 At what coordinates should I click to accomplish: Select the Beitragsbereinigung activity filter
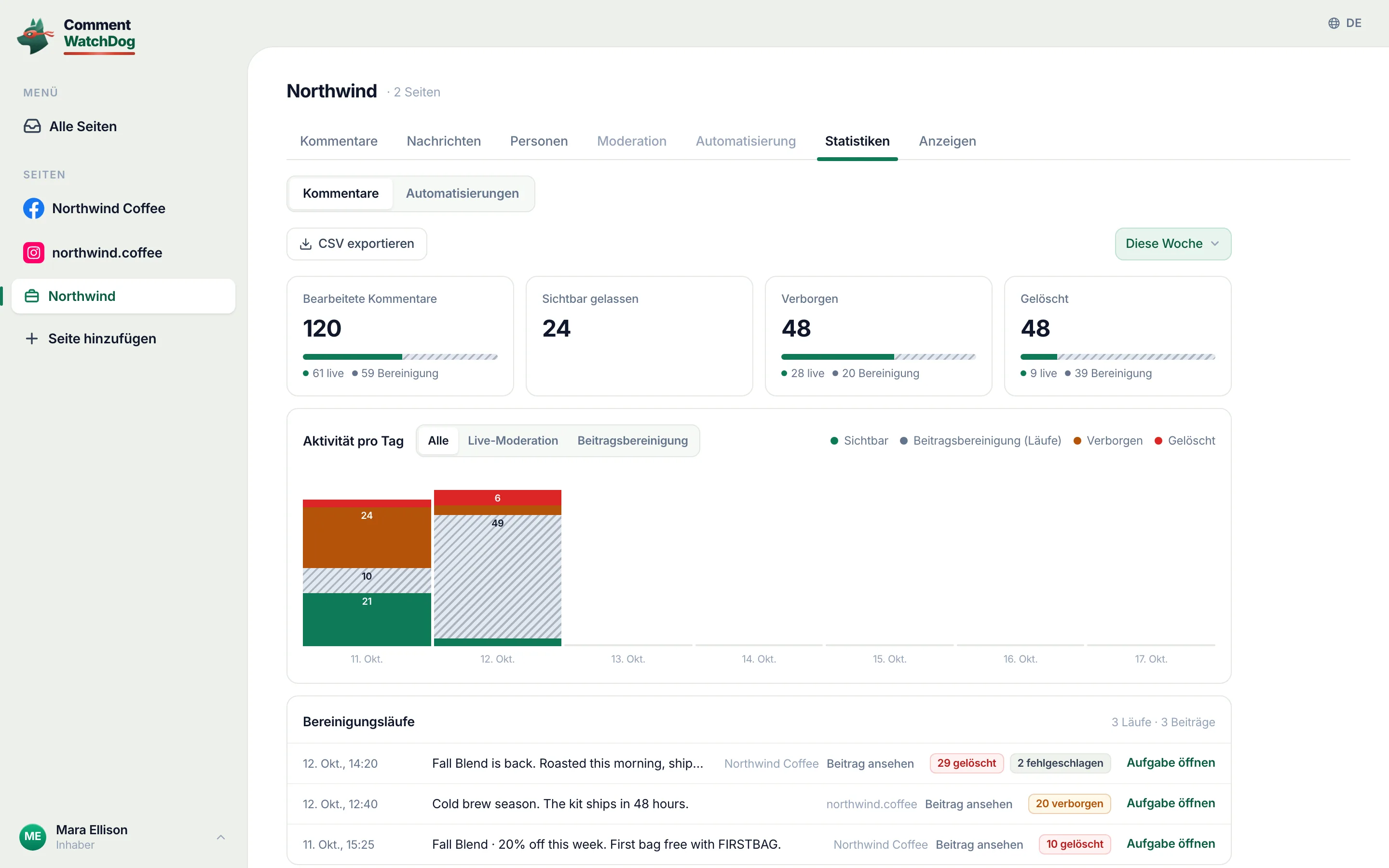click(x=632, y=441)
